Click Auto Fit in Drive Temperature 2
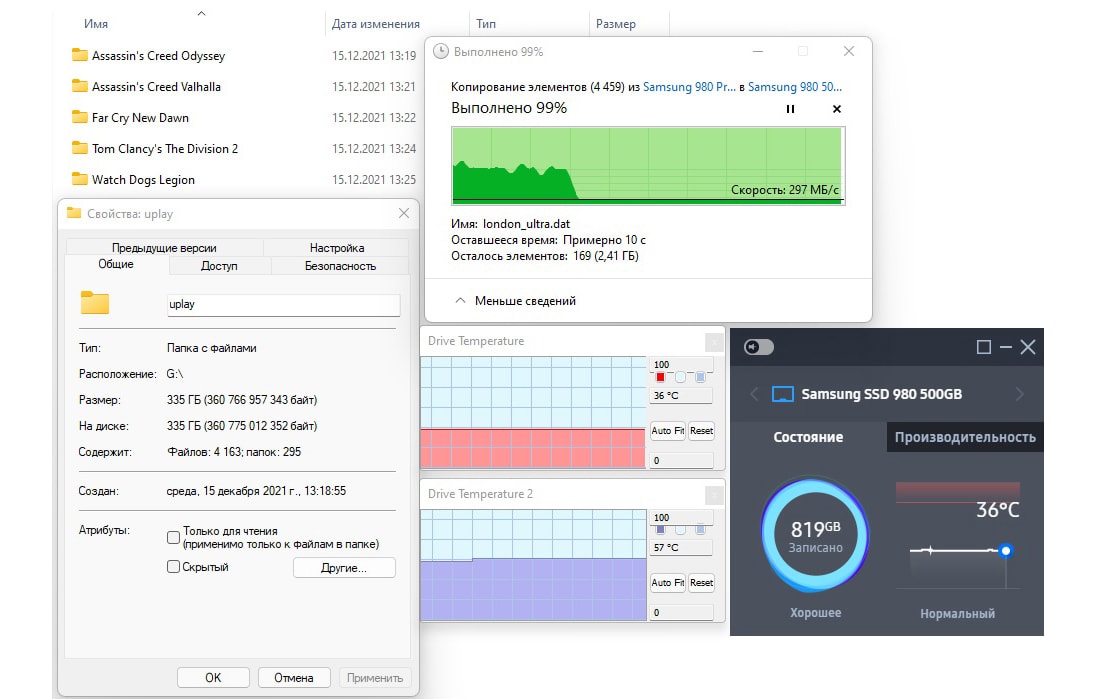 [667, 583]
